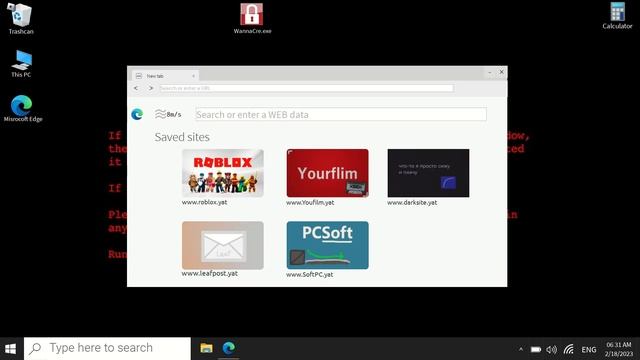Open the Yourflim saved site thumbnail
Screen dimensions: 640x360
[x=327, y=173]
